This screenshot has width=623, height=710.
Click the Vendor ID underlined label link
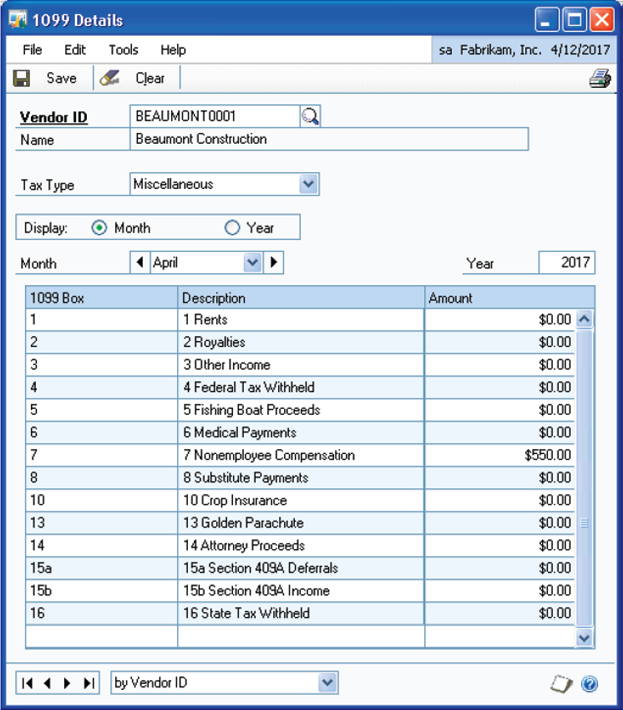tap(54, 117)
